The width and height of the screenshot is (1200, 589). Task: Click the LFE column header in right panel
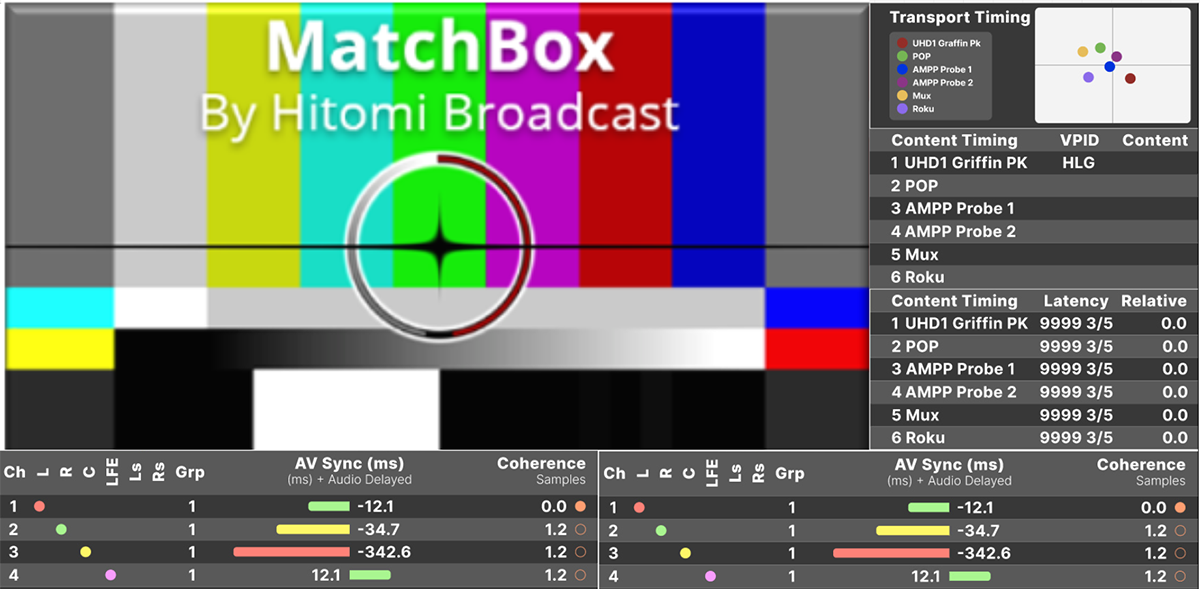[711, 472]
